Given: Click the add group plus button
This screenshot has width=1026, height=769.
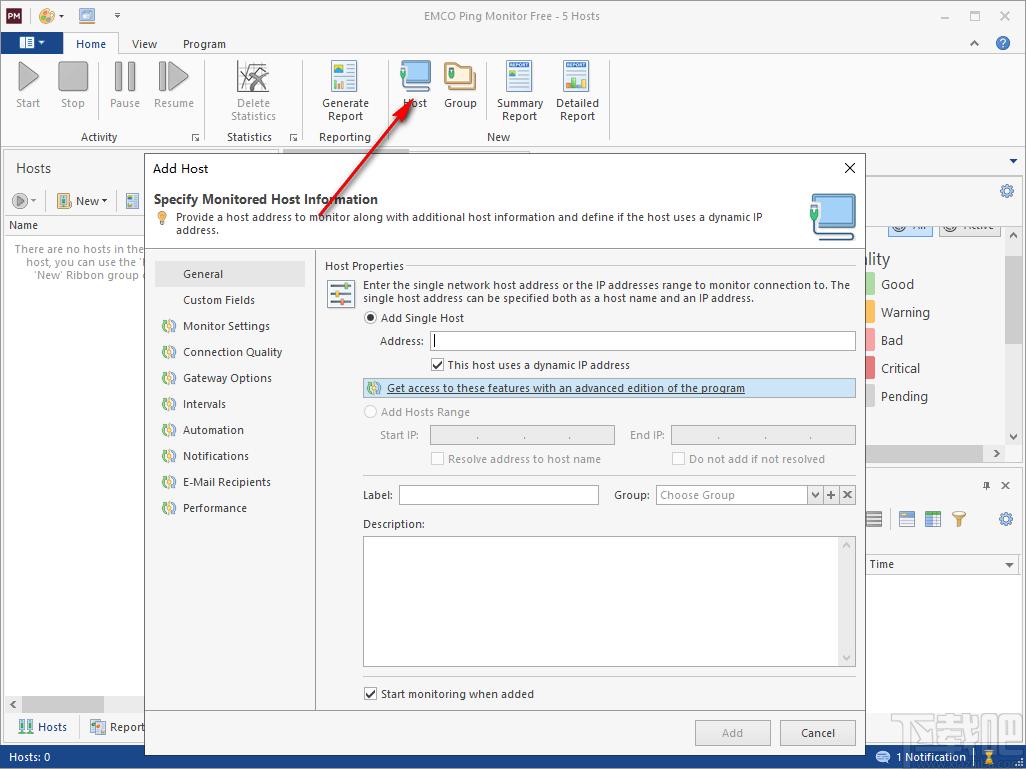Looking at the screenshot, I should click(831, 495).
